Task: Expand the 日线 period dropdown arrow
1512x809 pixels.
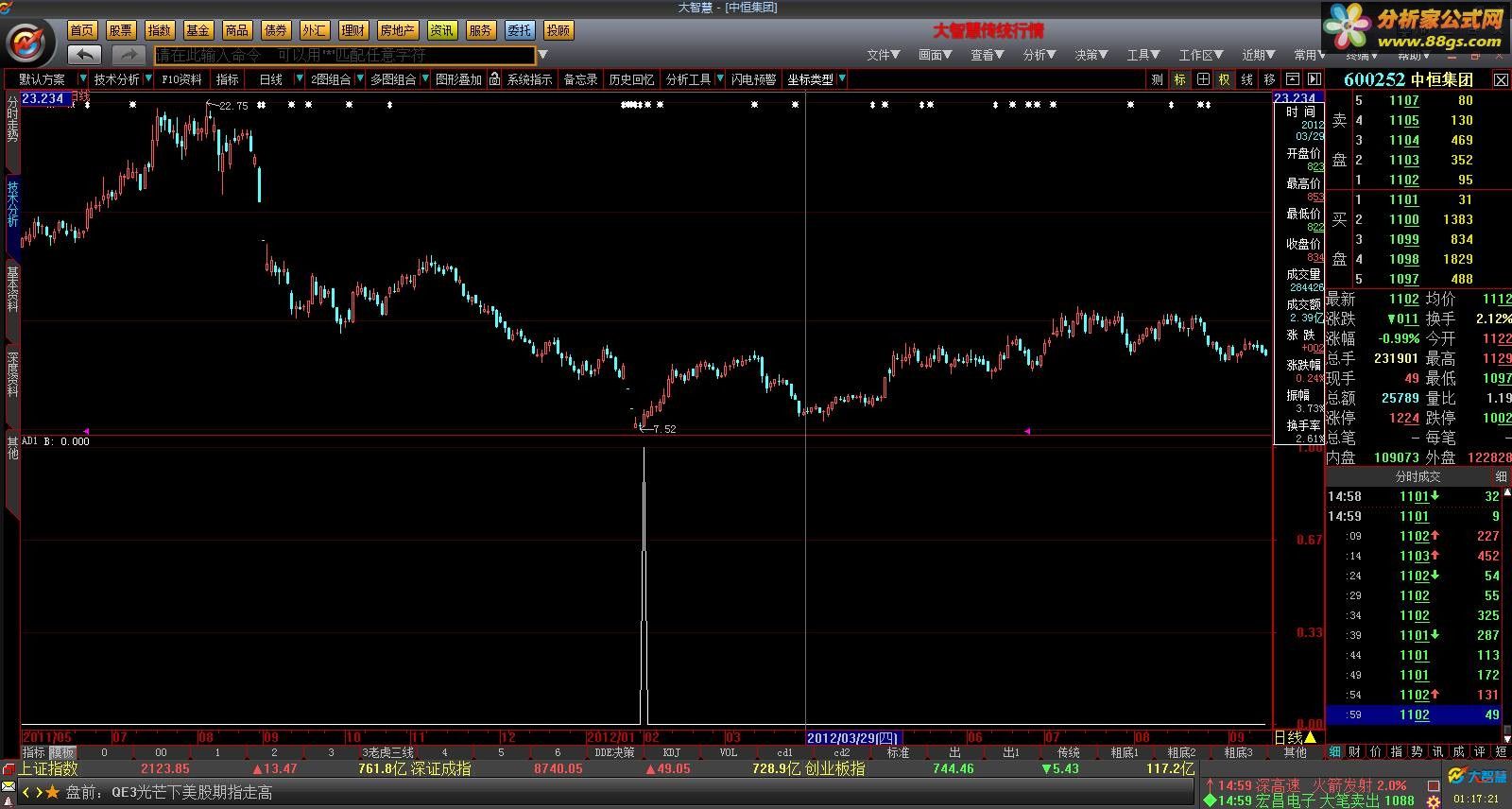Action: point(300,79)
